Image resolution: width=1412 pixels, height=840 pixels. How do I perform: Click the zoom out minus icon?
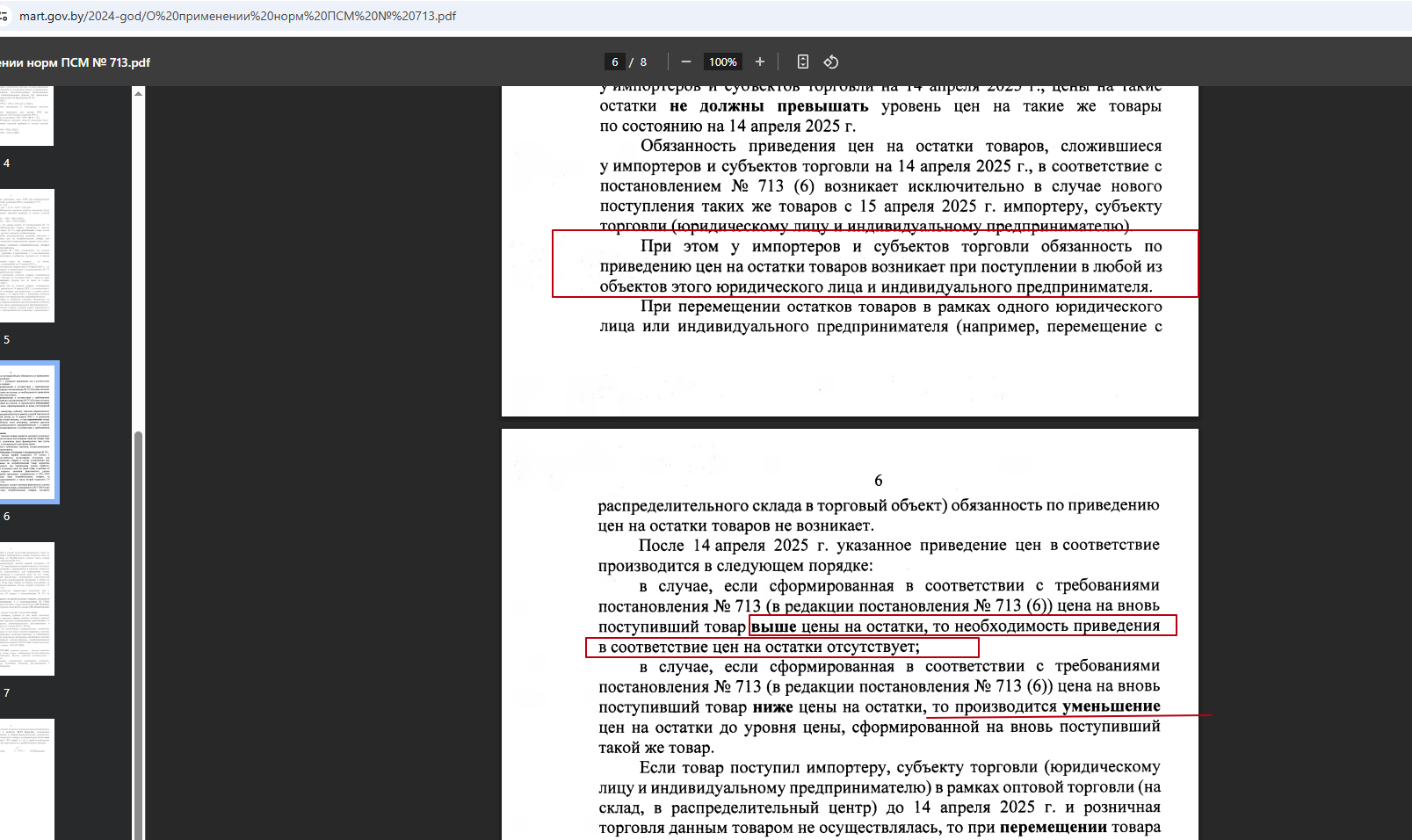click(x=686, y=62)
